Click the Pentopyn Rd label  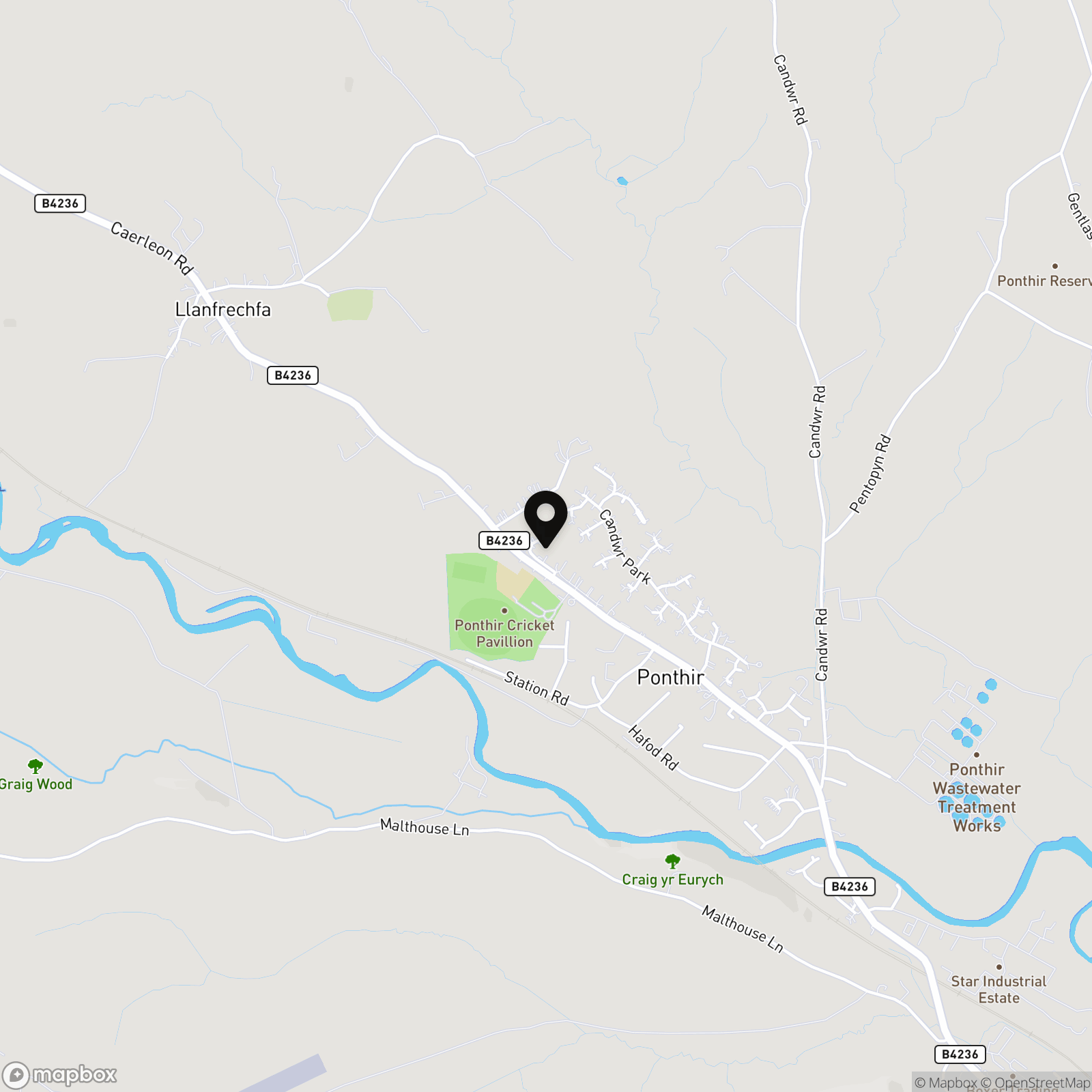(x=870, y=474)
